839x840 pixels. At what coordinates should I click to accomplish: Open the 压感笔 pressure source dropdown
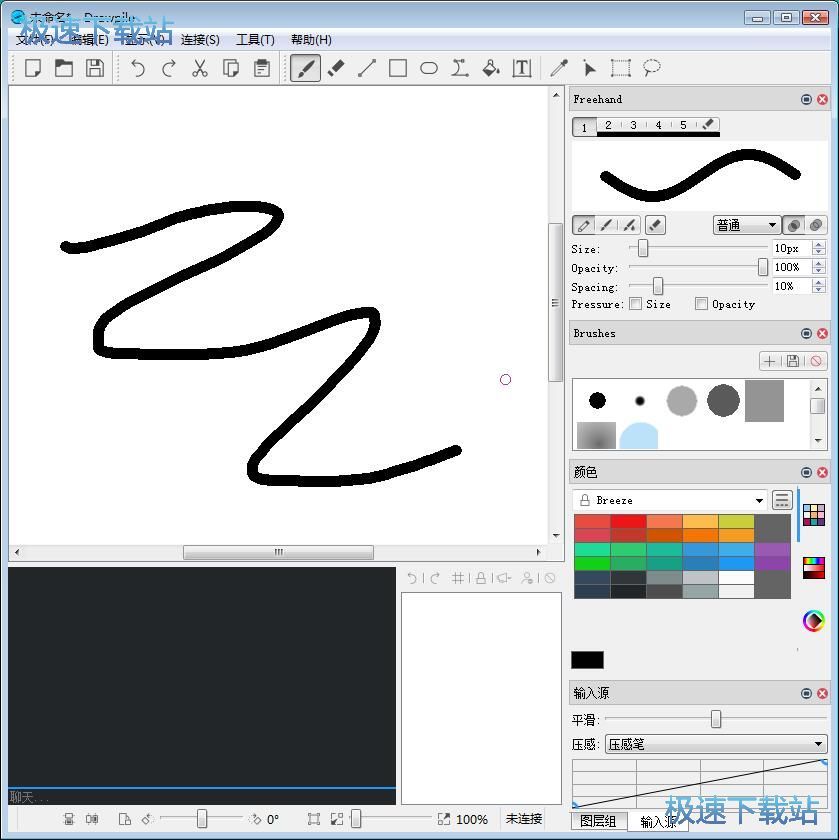713,743
